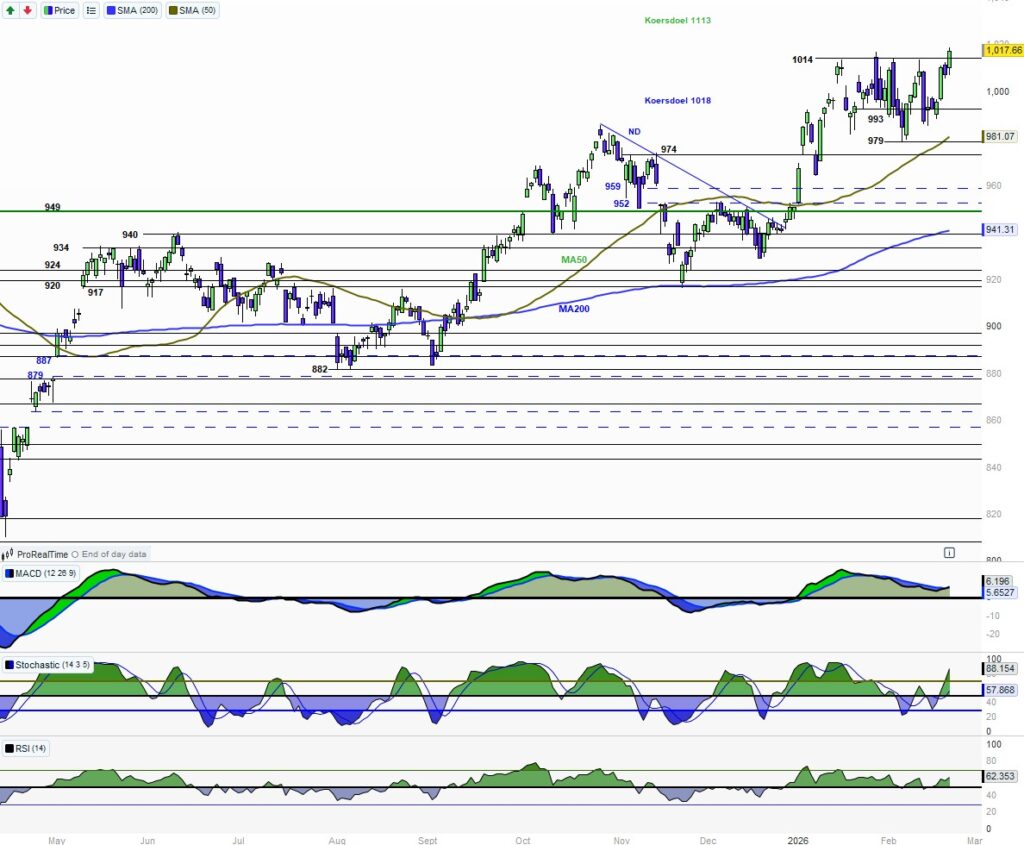Click the Koersdoel 1113 label
This screenshot has width=1024, height=845.
[x=677, y=20]
